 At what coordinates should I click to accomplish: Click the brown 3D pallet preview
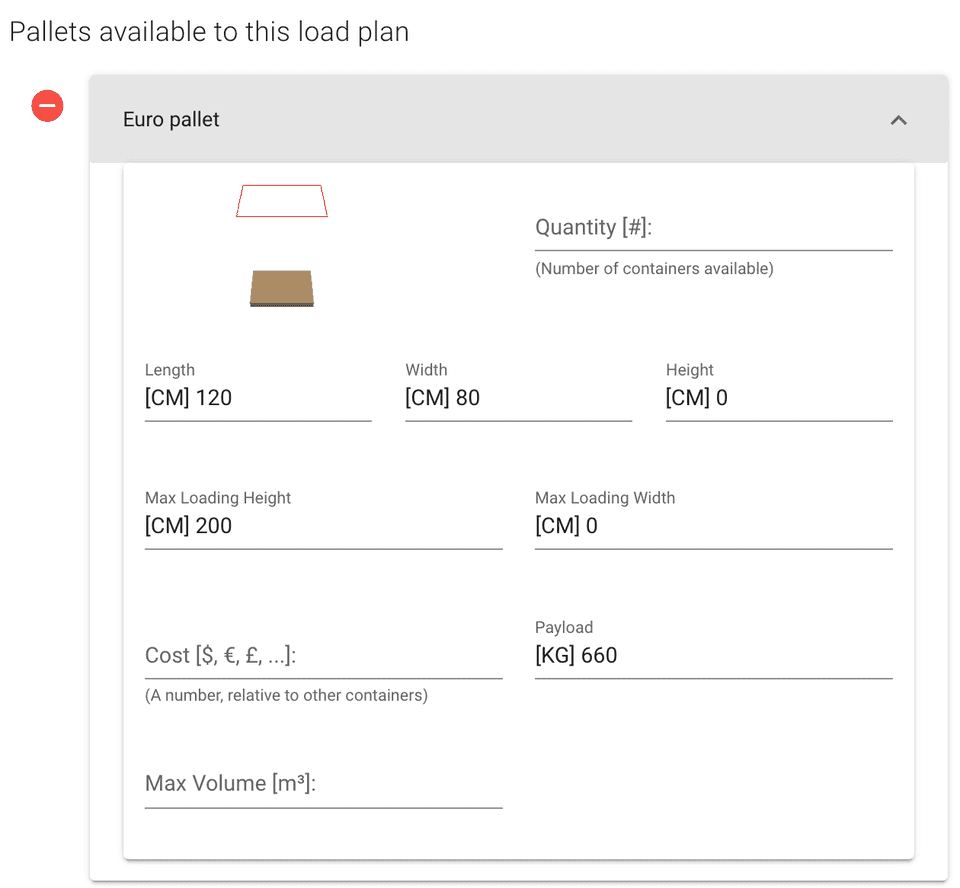point(282,288)
